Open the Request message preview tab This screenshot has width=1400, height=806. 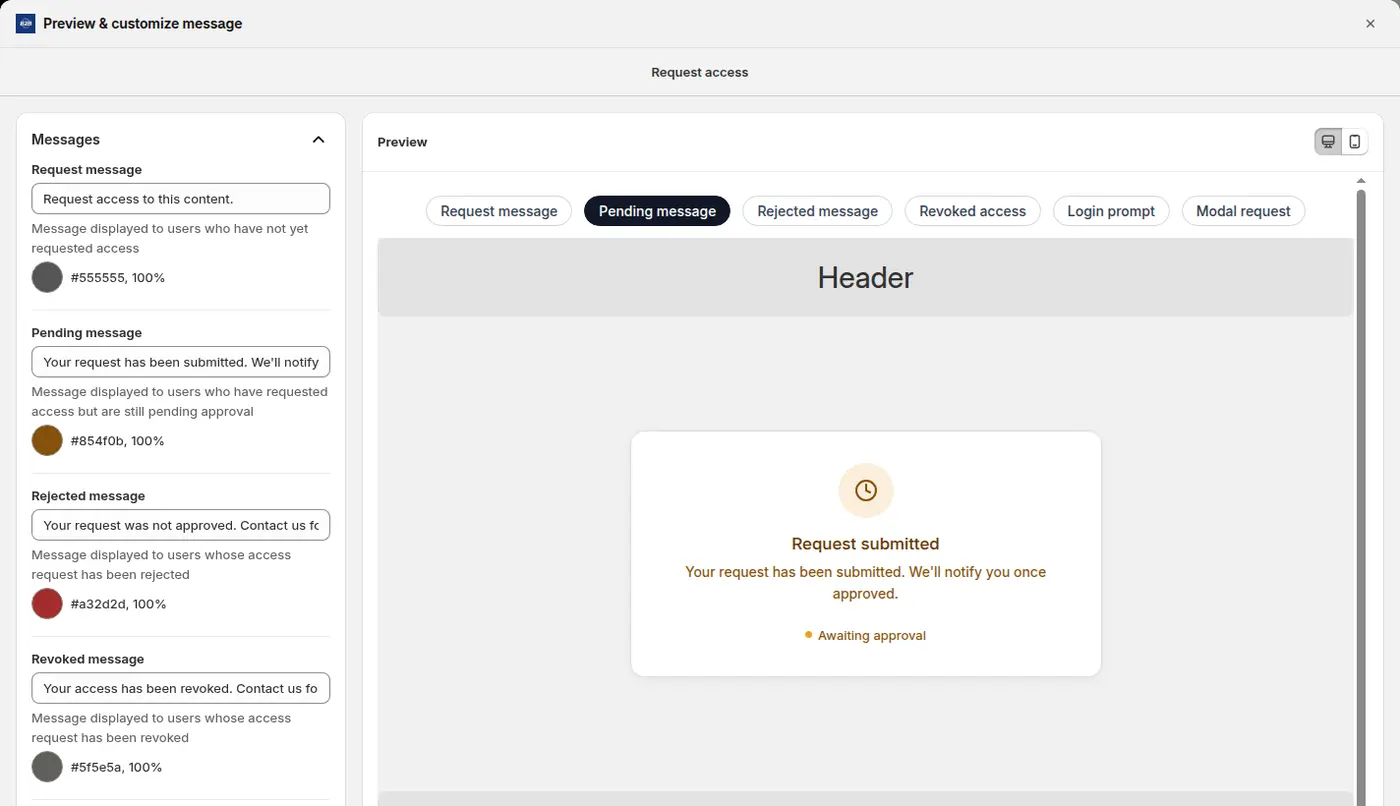499,211
